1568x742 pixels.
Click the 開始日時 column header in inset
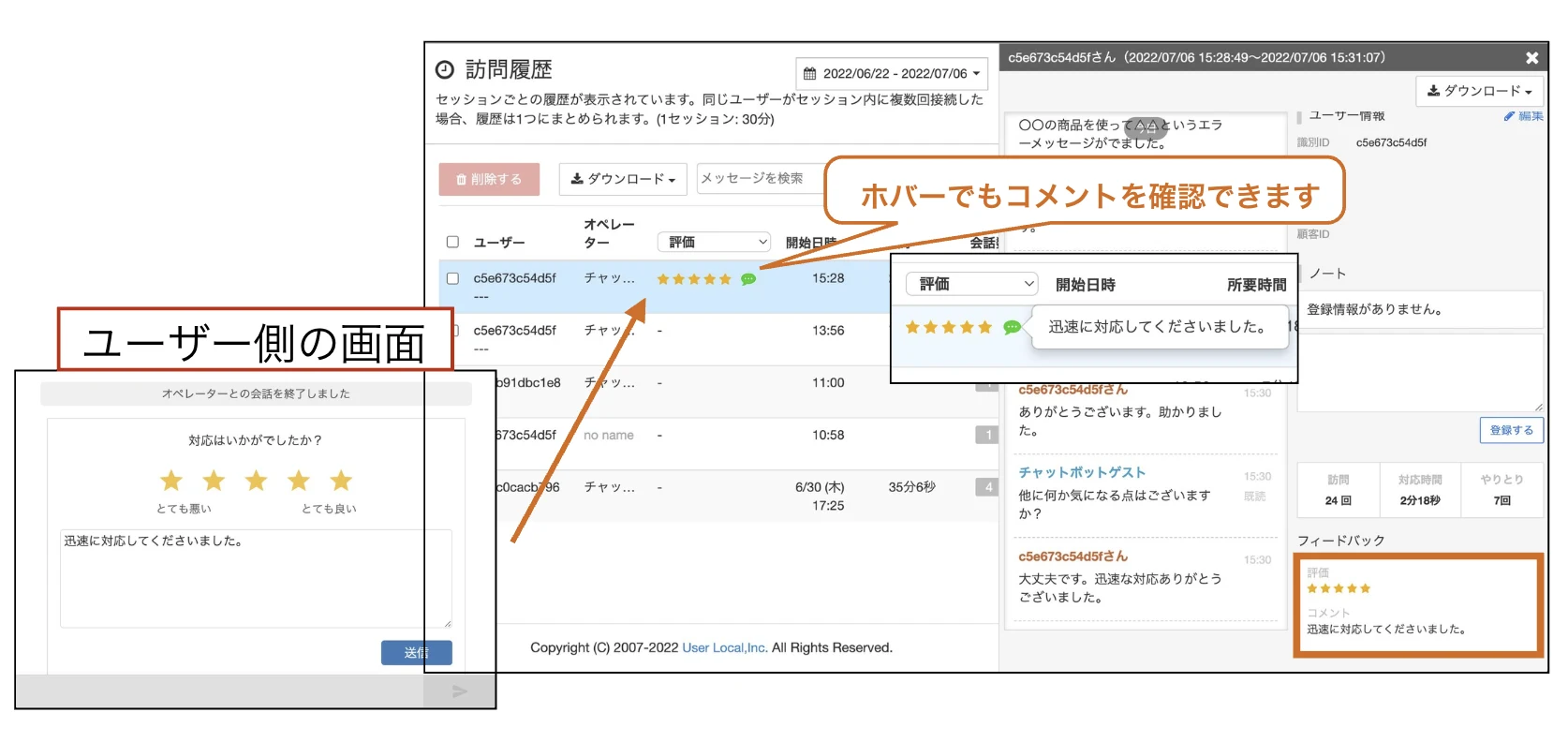tap(1085, 285)
